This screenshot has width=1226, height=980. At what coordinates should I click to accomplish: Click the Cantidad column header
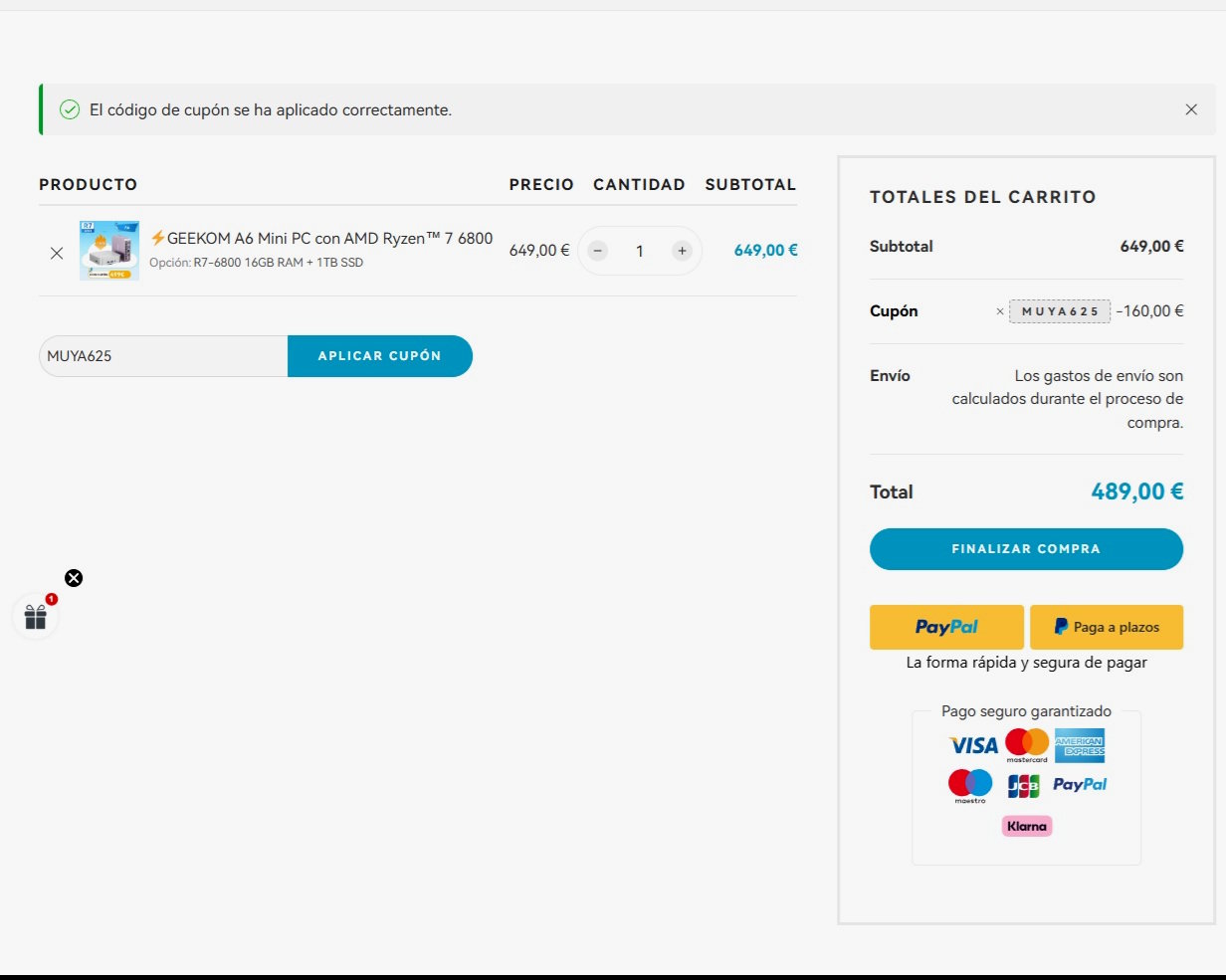639,184
